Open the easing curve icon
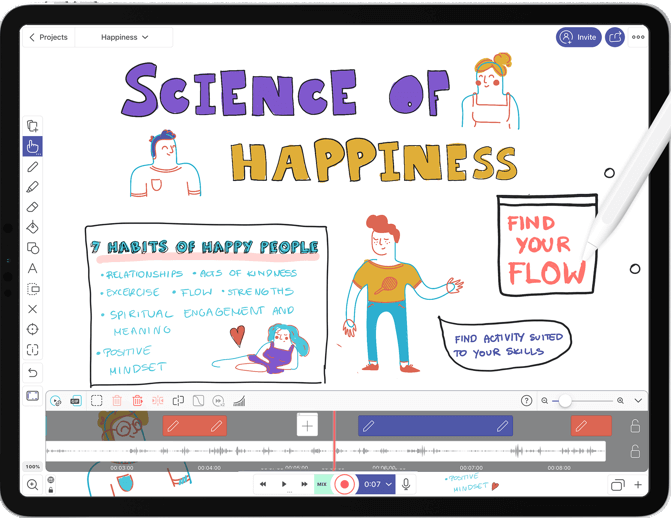This screenshot has width=671, height=518. (x=198, y=401)
